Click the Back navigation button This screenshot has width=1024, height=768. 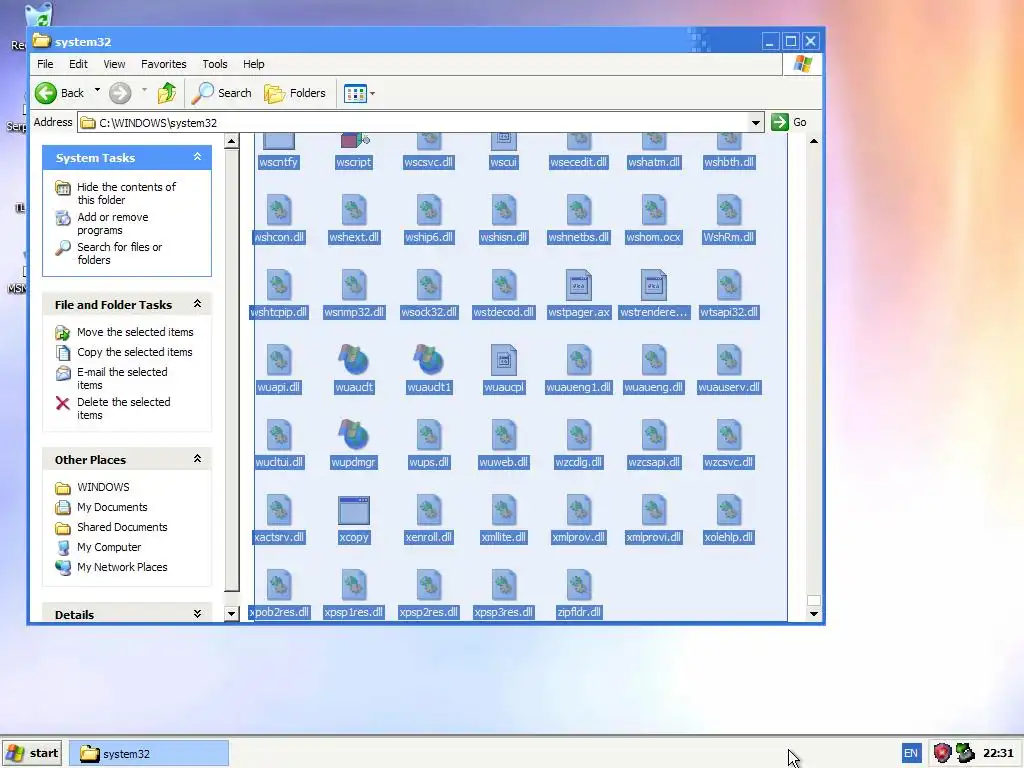[x=59, y=93]
